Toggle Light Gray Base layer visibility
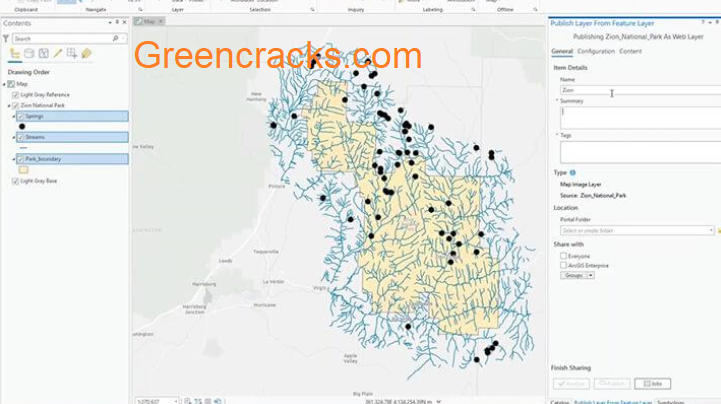Image resolution: width=721 pixels, height=404 pixels. pos(15,181)
